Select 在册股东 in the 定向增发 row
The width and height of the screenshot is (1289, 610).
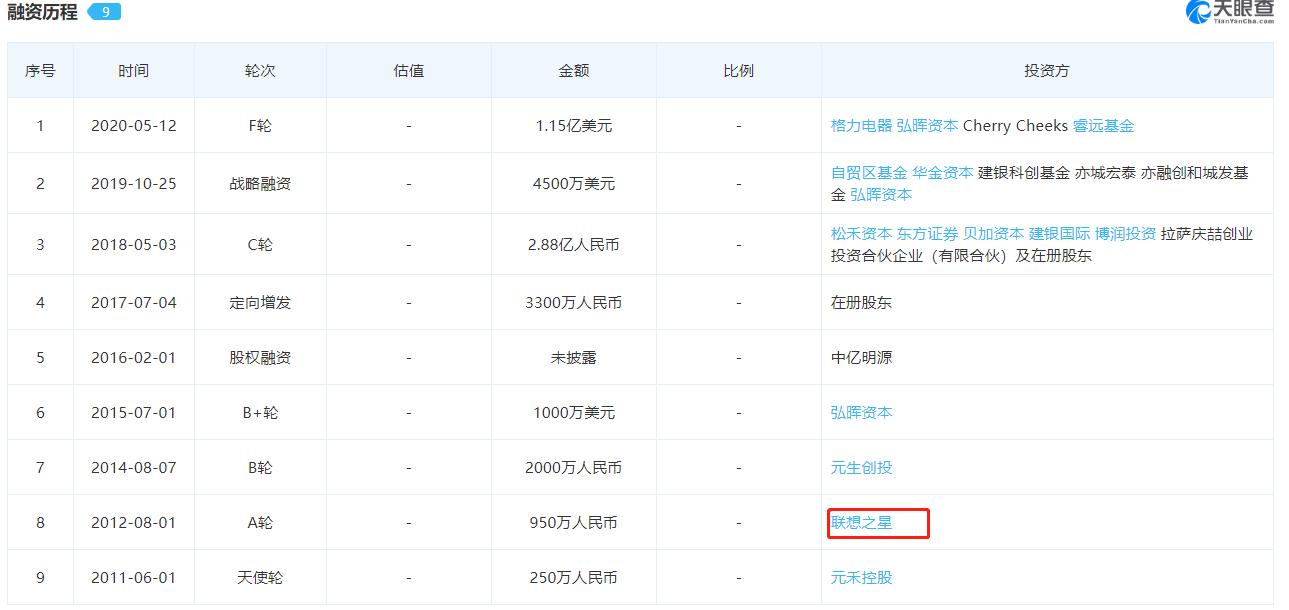(x=861, y=302)
